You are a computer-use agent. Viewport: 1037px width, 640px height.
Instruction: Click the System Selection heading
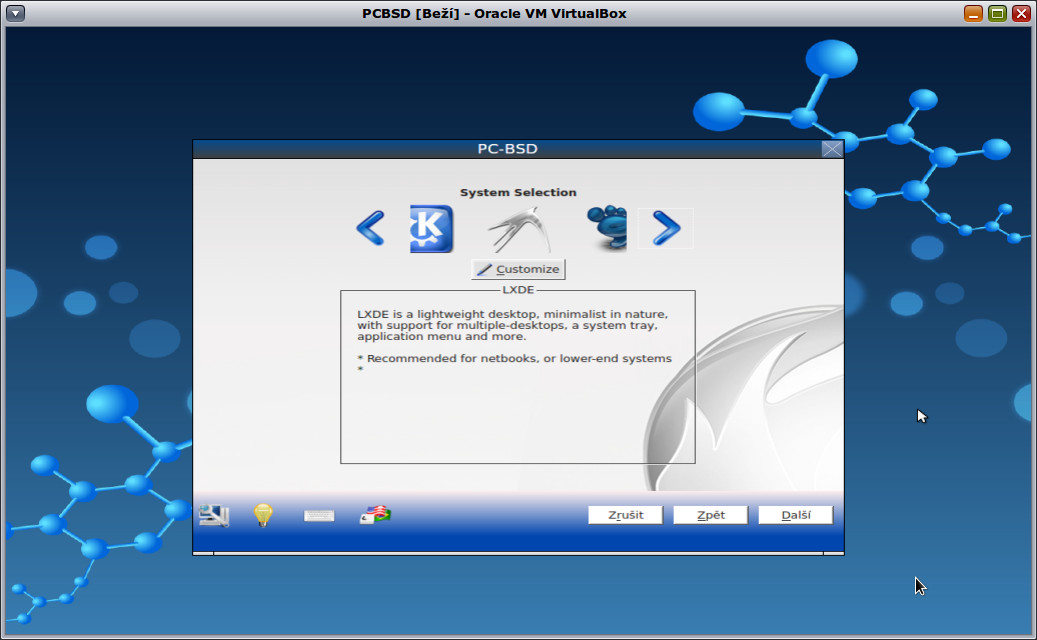click(518, 192)
